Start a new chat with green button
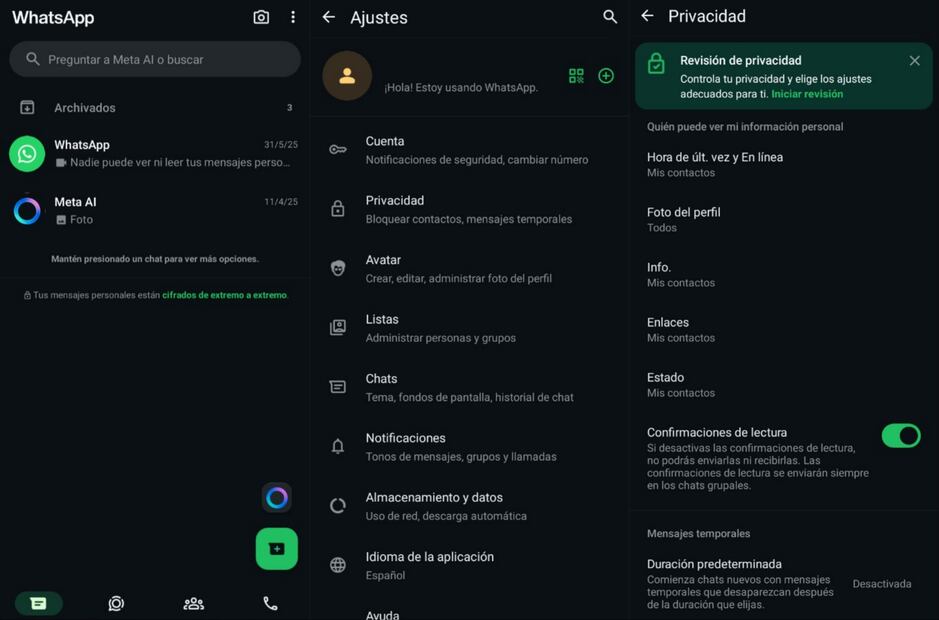The image size is (939, 620). click(277, 549)
